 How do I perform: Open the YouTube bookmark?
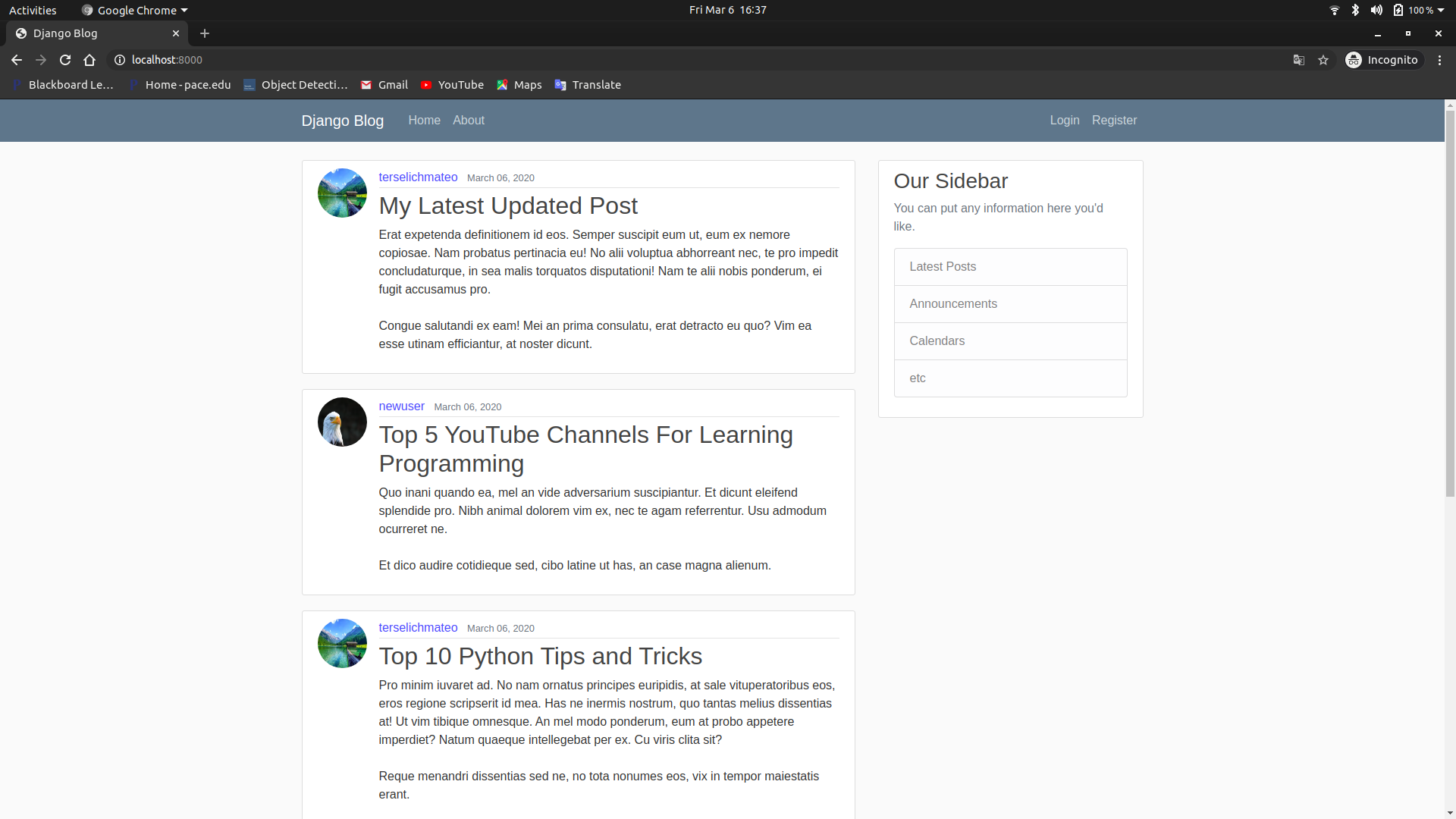[x=453, y=85]
